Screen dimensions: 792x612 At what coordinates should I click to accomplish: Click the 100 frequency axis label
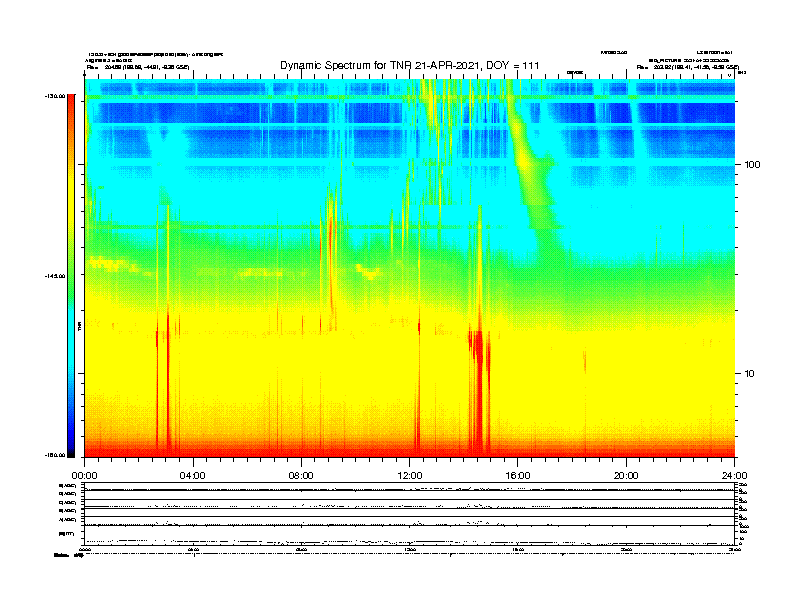752,165
